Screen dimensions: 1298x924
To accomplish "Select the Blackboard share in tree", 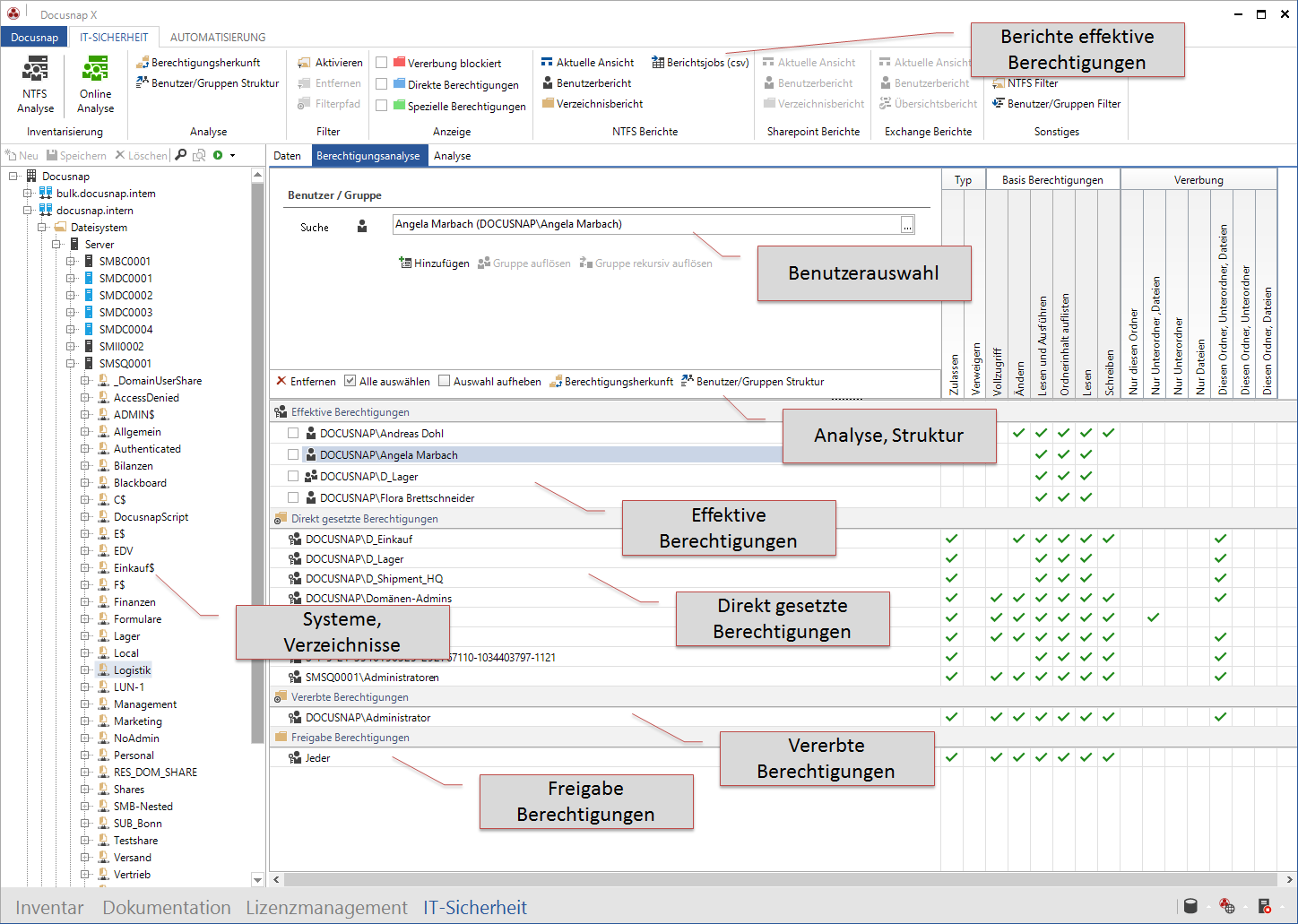I will click(140, 483).
